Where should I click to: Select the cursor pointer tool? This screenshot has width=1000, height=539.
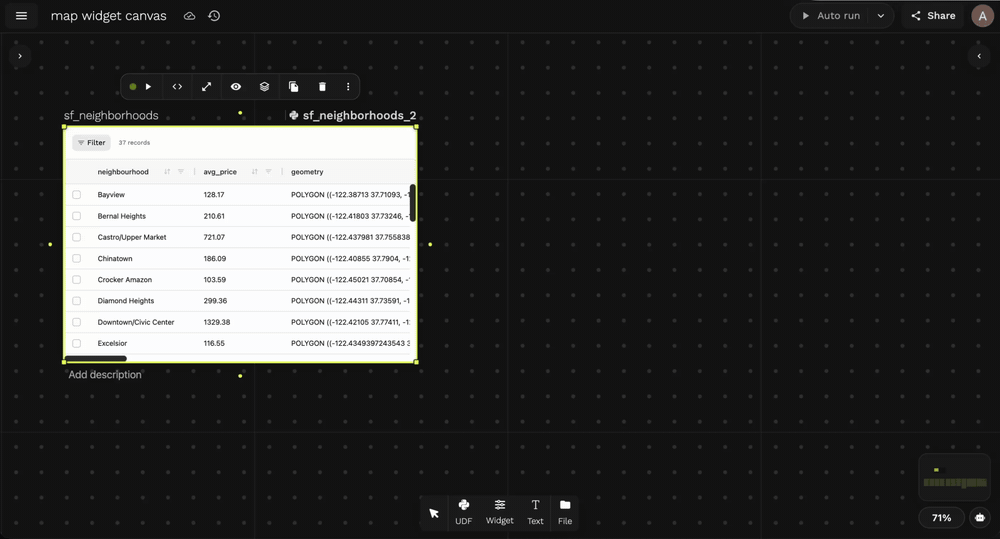434,513
